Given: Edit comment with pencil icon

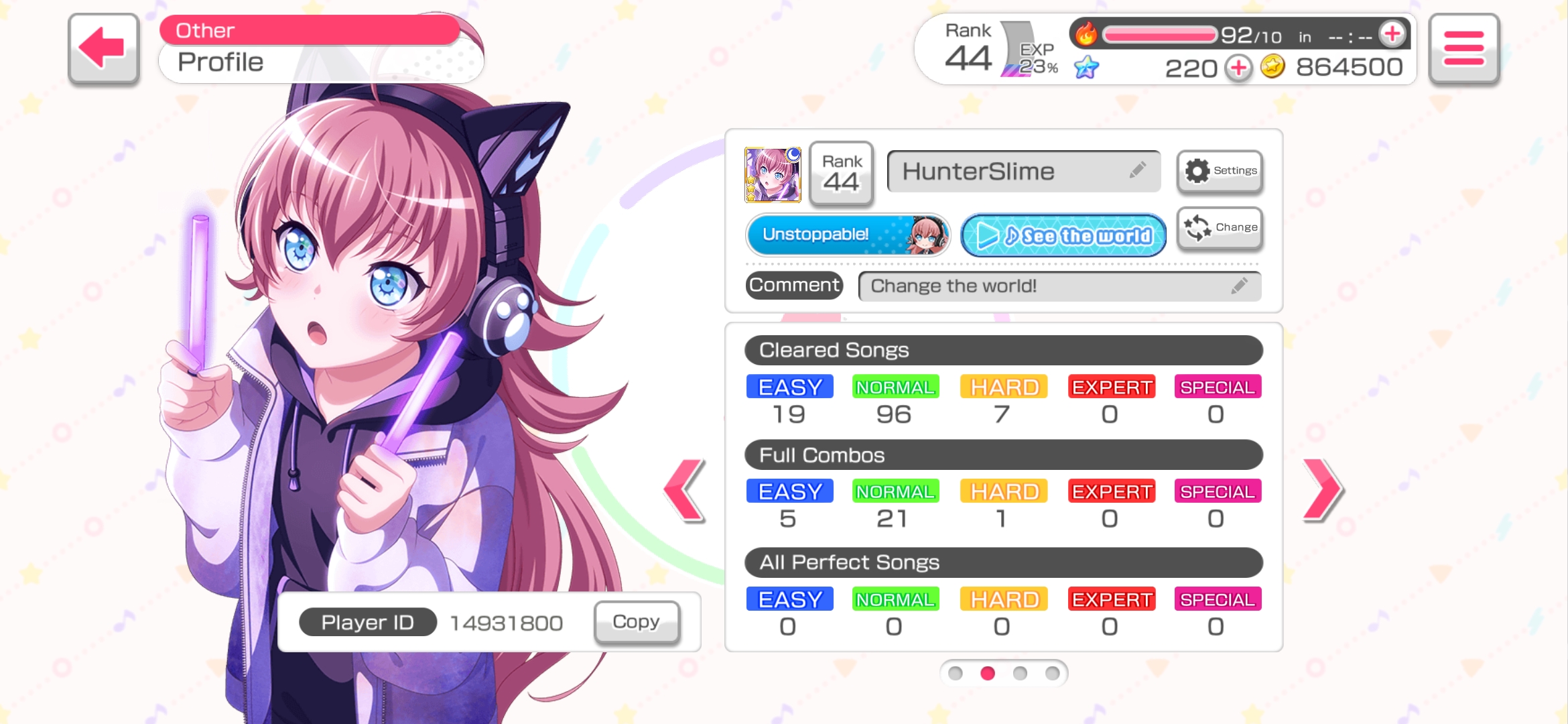Looking at the screenshot, I should coord(1239,286).
